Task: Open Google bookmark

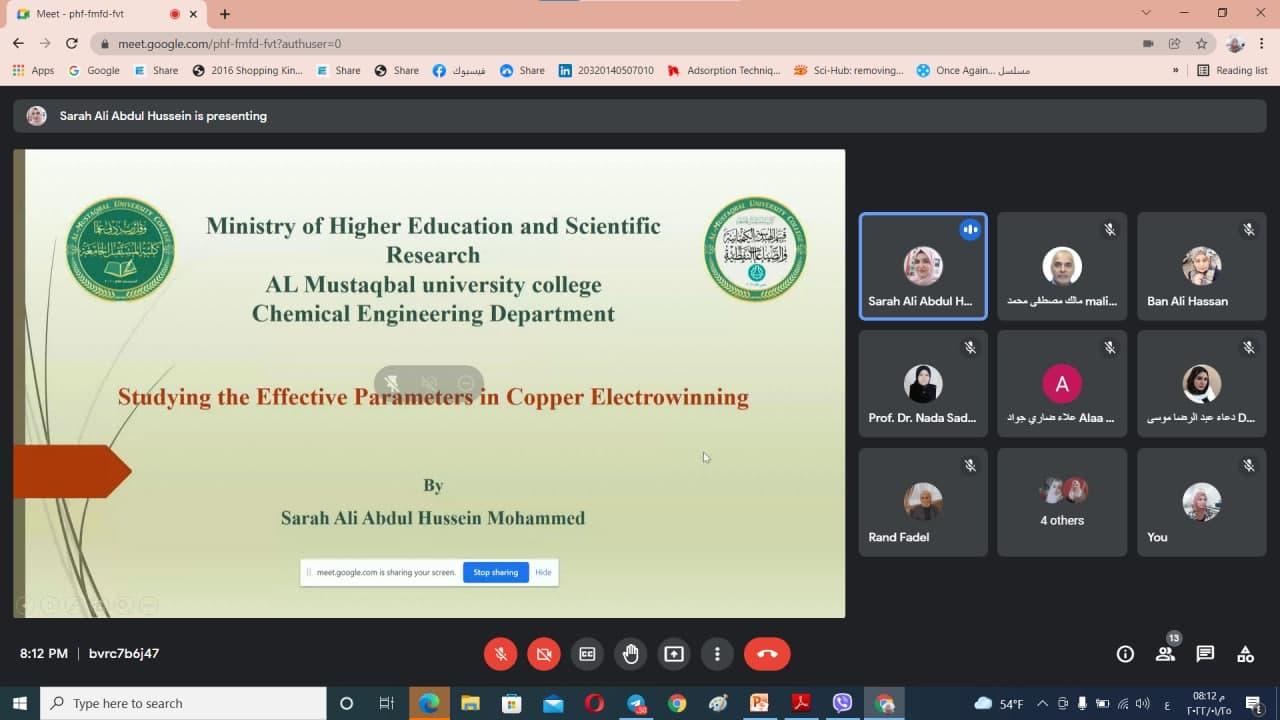Action: click(x=94, y=70)
